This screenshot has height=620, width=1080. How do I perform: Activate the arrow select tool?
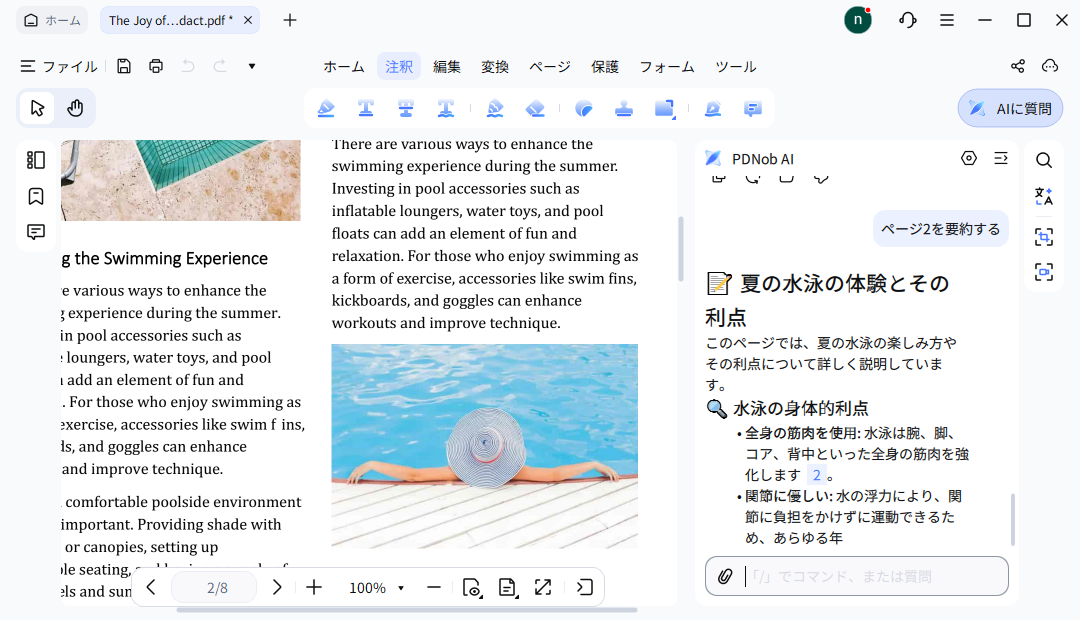point(38,108)
